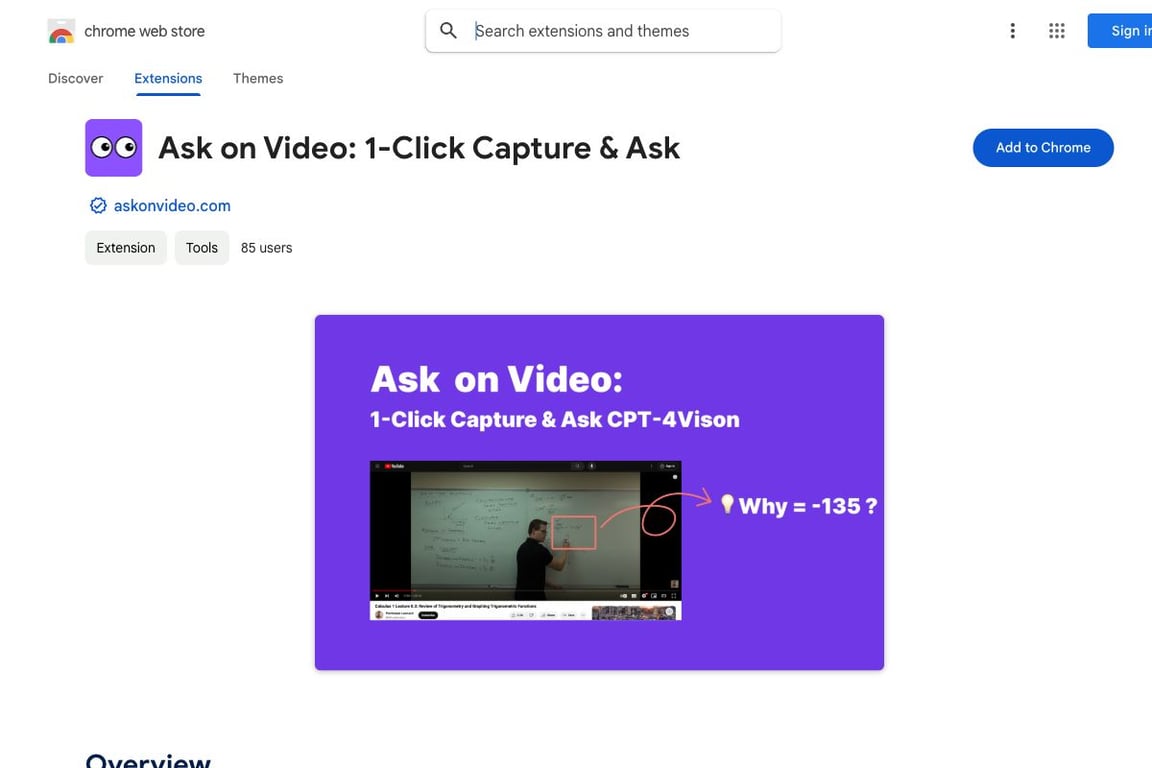Click the 85 users text
Image resolution: width=1152 pixels, height=768 pixels.
[267, 248]
